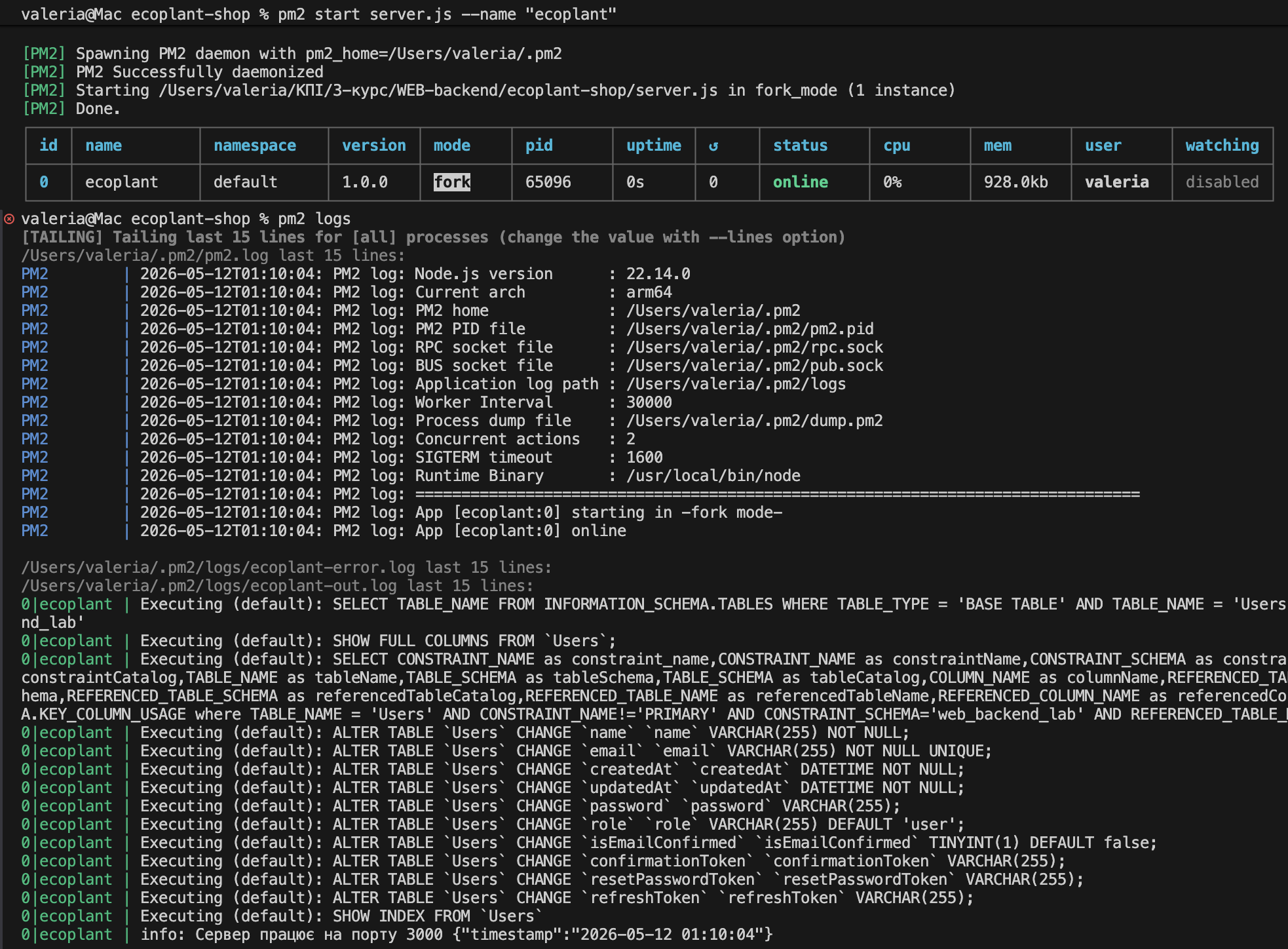The height and width of the screenshot is (949, 1288).
Task: Click the red error indicator beside pm2 logs
Action: coord(9,219)
